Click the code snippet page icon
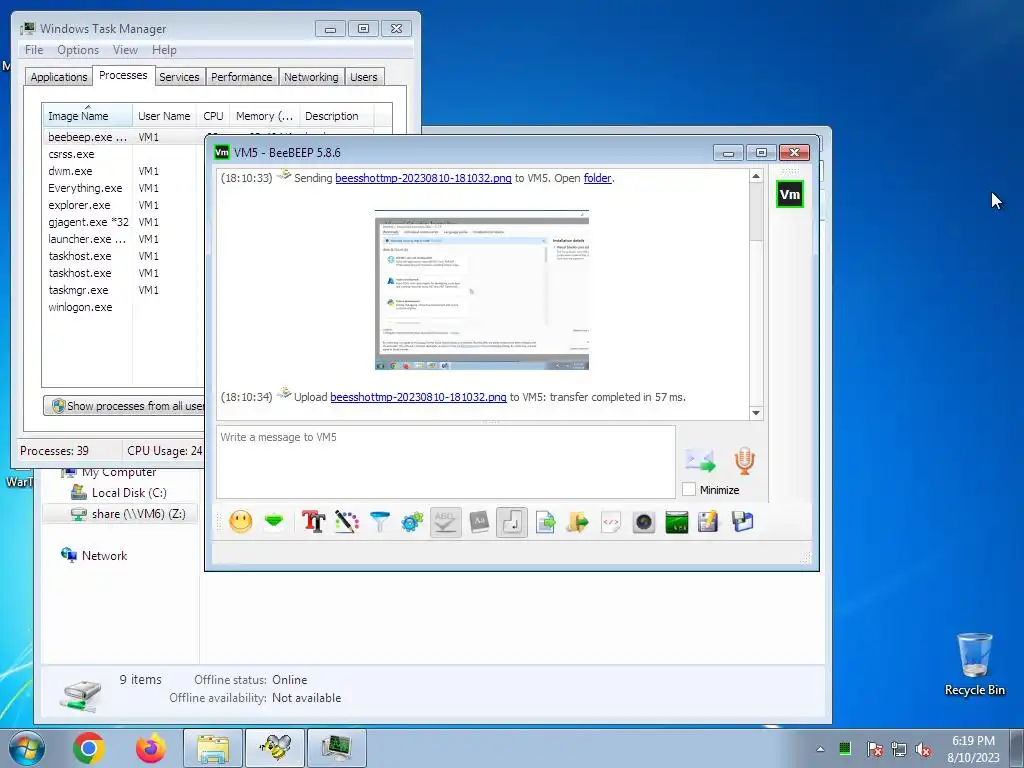 pyautogui.click(x=611, y=522)
